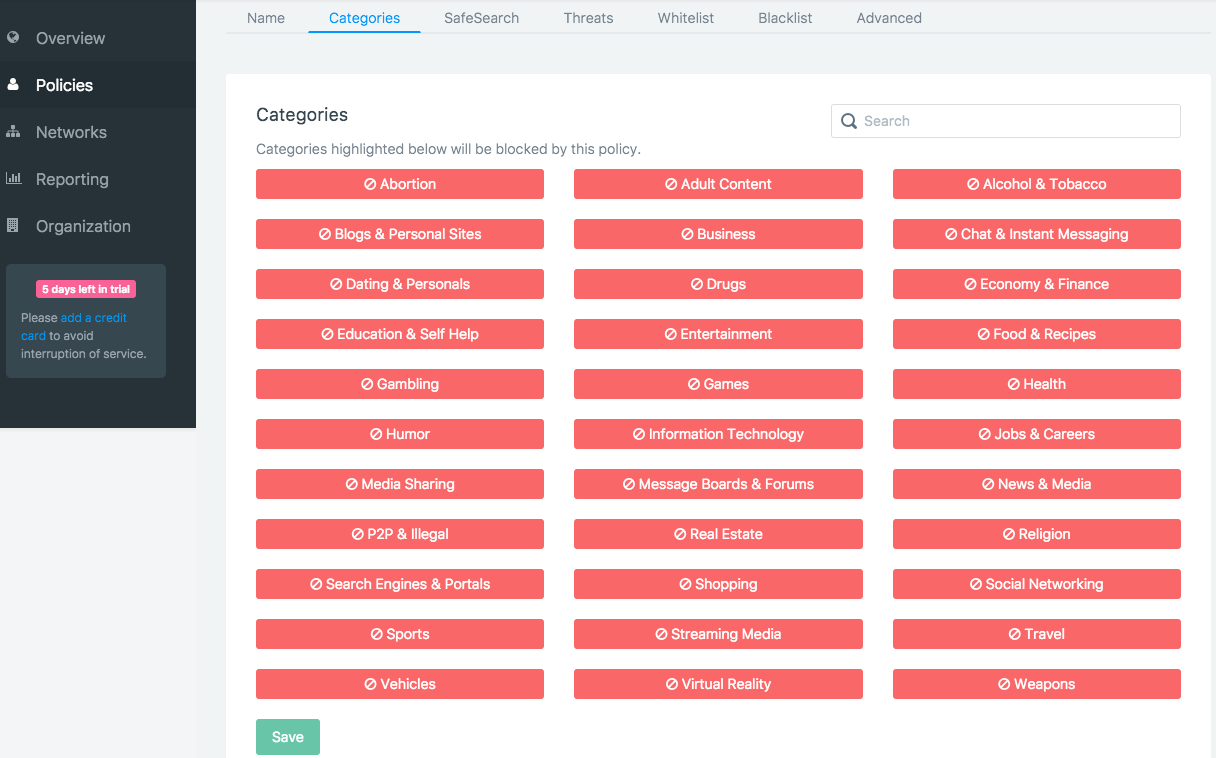Click the bar chart icon beside Reporting
This screenshot has width=1216, height=758.
[x=13, y=179]
